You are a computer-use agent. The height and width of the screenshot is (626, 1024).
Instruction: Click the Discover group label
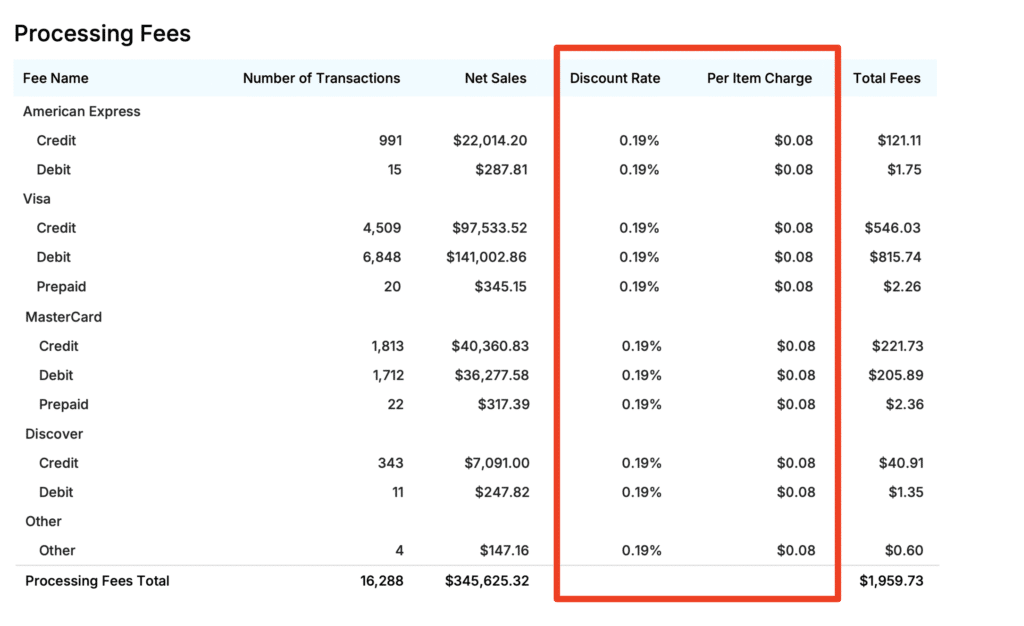point(54,434)
